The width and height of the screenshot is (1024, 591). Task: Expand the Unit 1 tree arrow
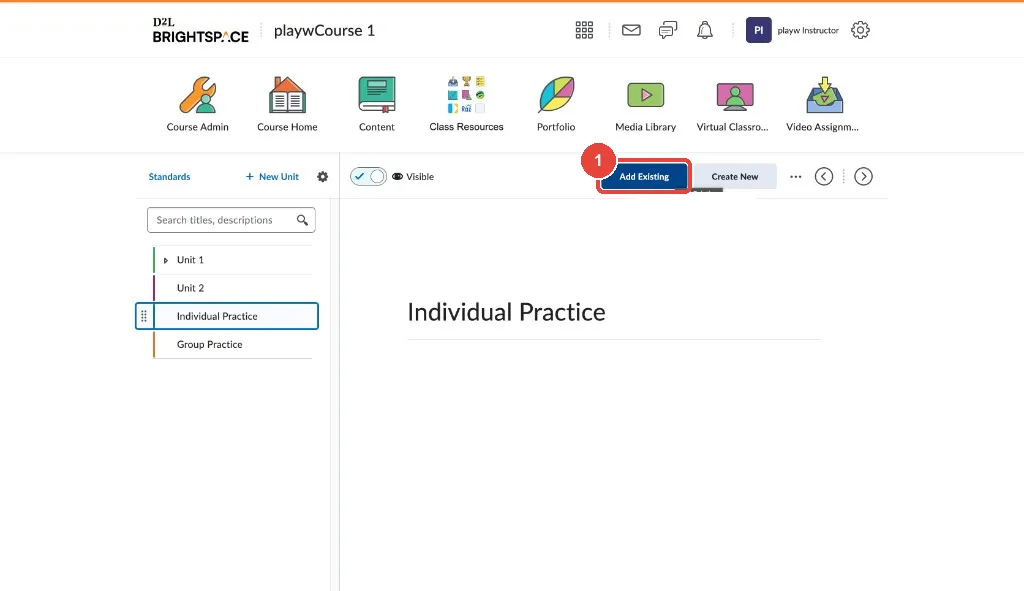166,260
